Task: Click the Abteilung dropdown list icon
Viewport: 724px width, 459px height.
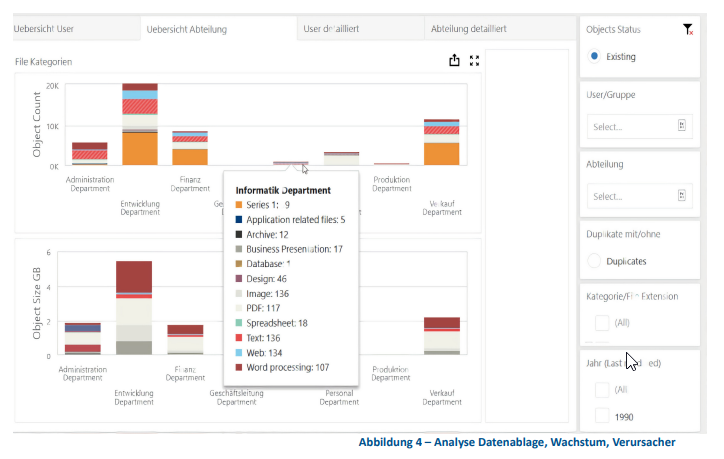Action: point(682,195)
